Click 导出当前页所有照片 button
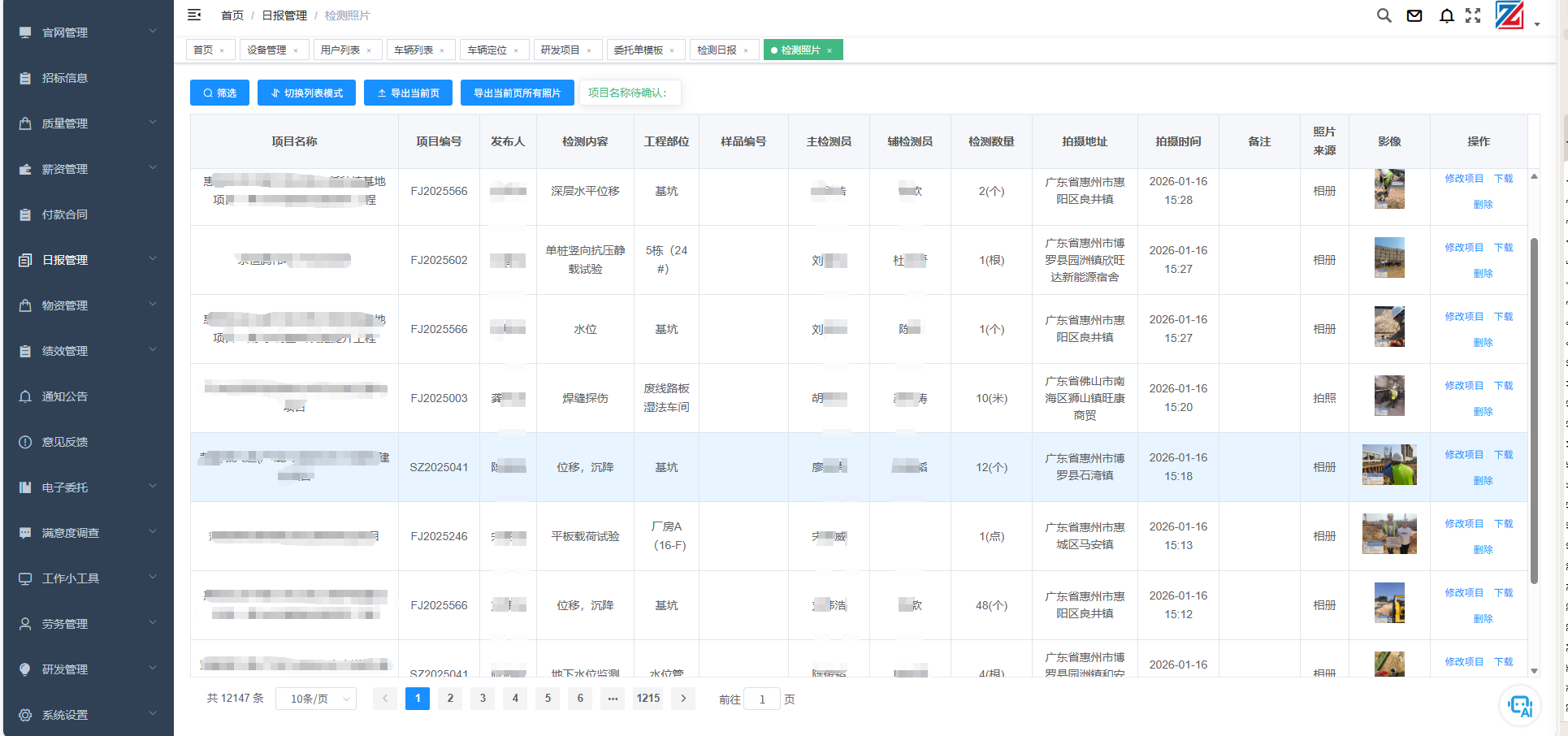This screenshot has height=736, width=1568. 517,93
